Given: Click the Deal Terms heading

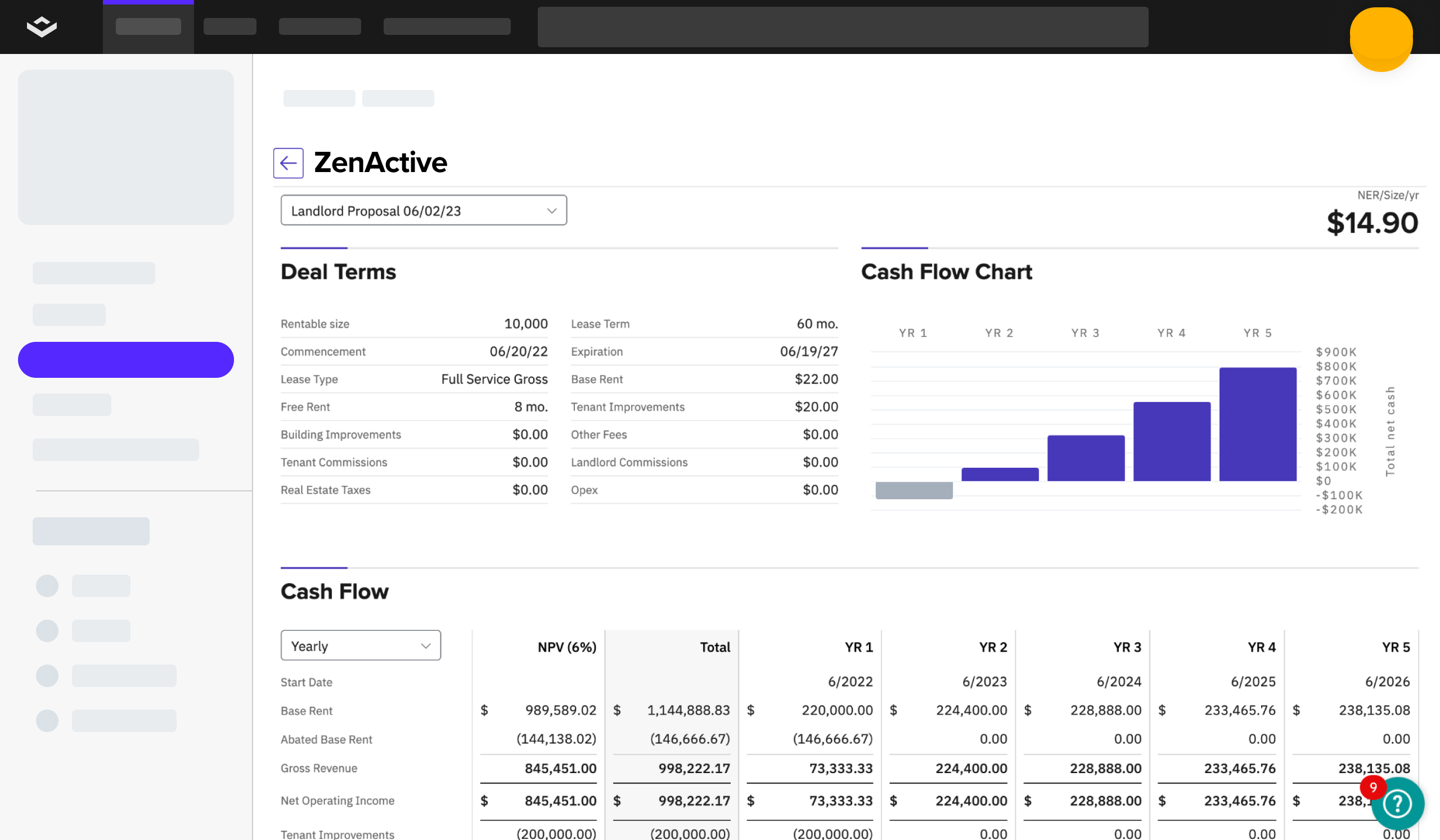Looking at the screenshot, I should point(338,272).
